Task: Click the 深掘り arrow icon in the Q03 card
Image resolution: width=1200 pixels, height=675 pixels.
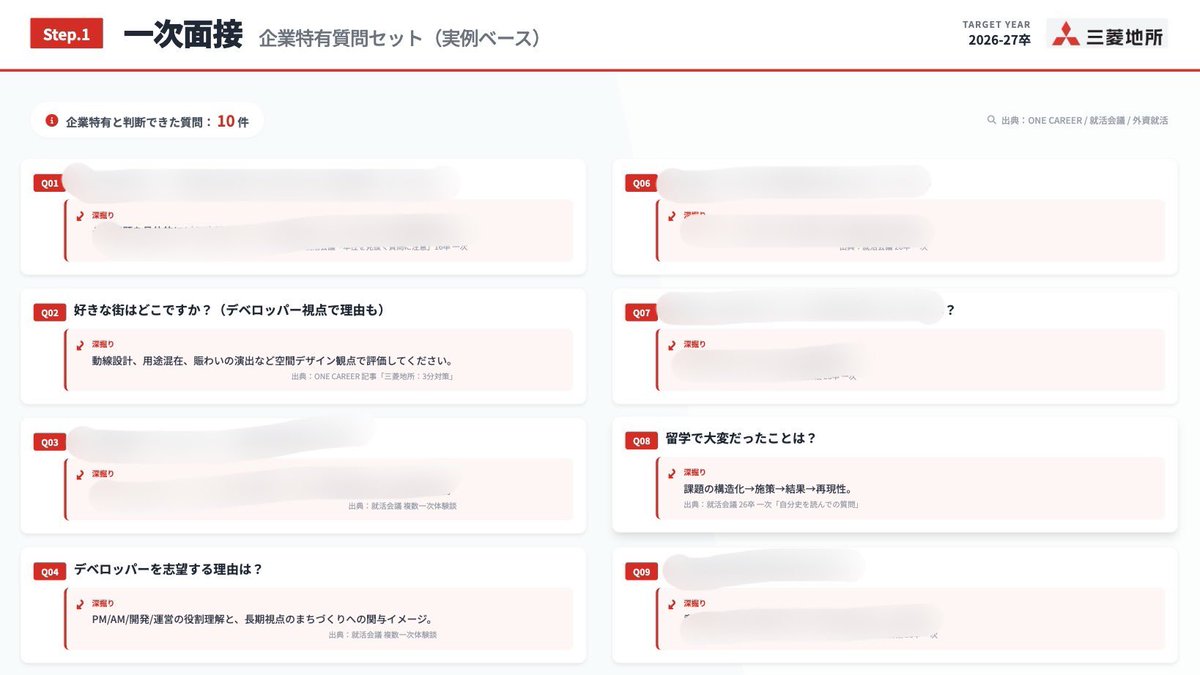Action: tap(80, 474)
